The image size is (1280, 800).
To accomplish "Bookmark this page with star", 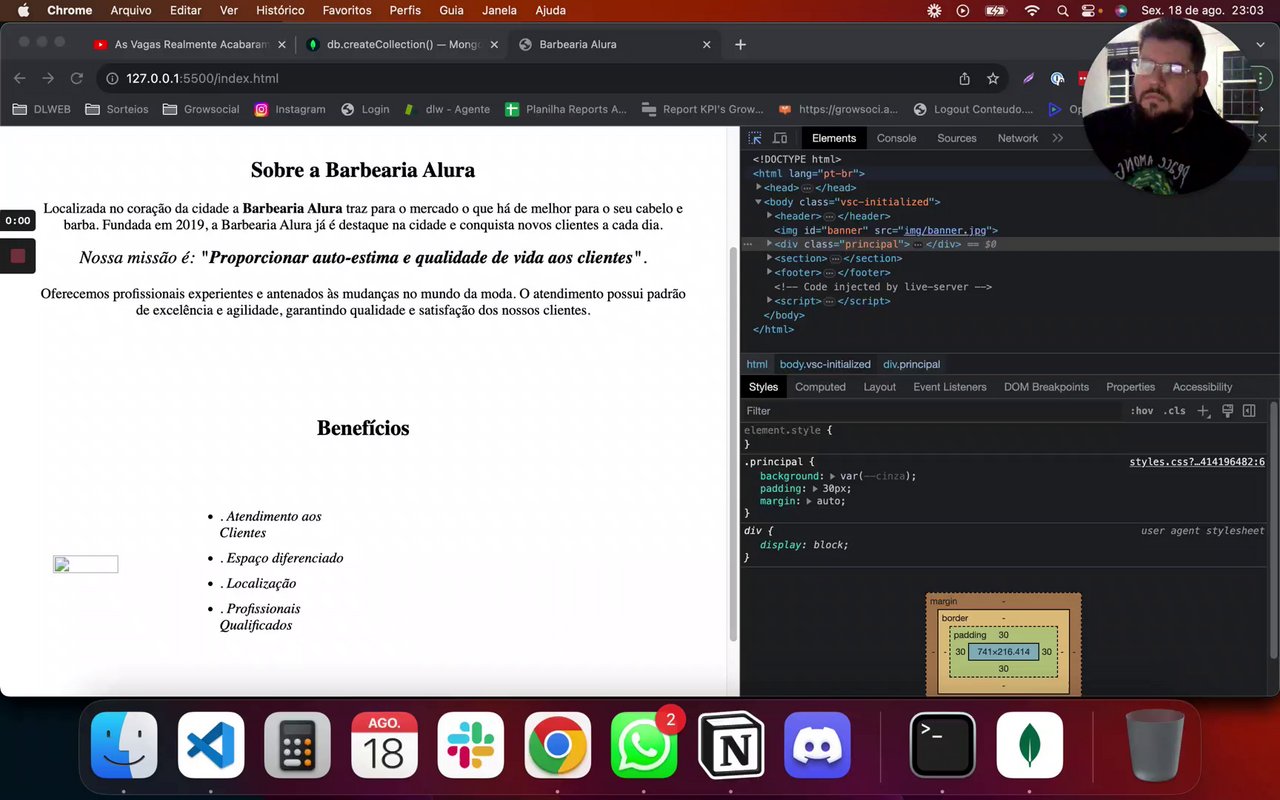I will (993, 78).
